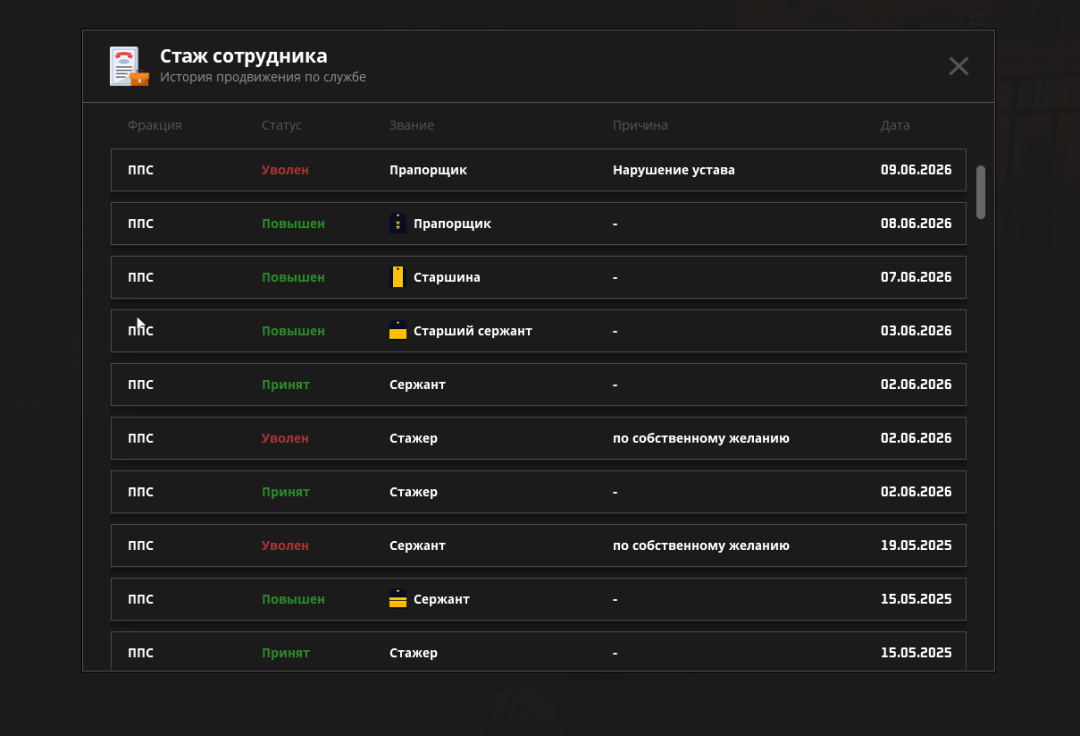
Task: Click Сержант rank text dated 15.05.2025
Action: pos(441,600)
